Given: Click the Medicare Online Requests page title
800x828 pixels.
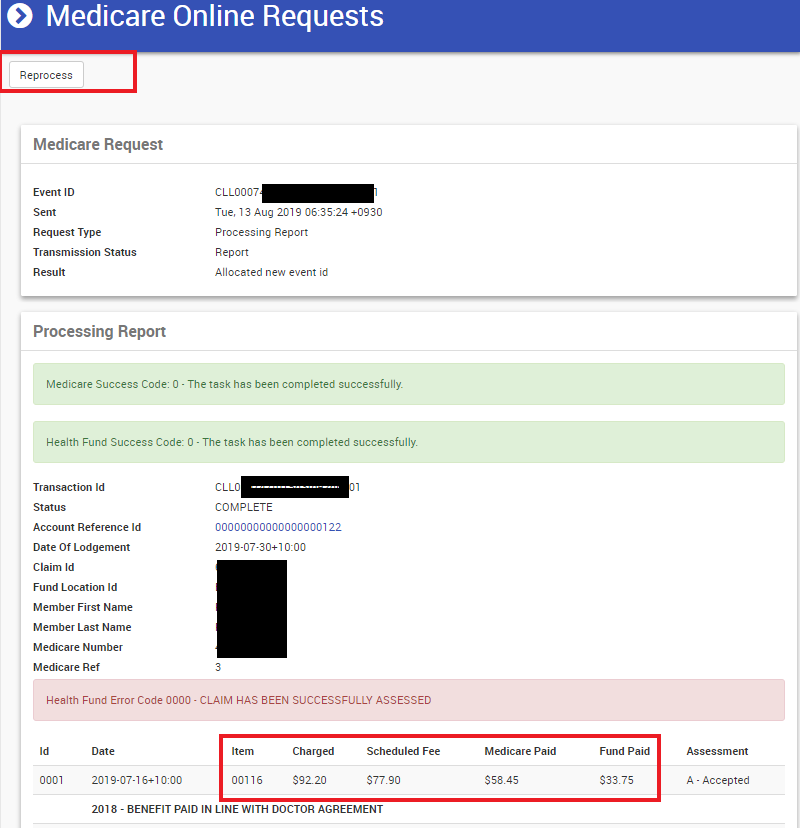Looking at the screenshot, I should (x=214, y=16).
